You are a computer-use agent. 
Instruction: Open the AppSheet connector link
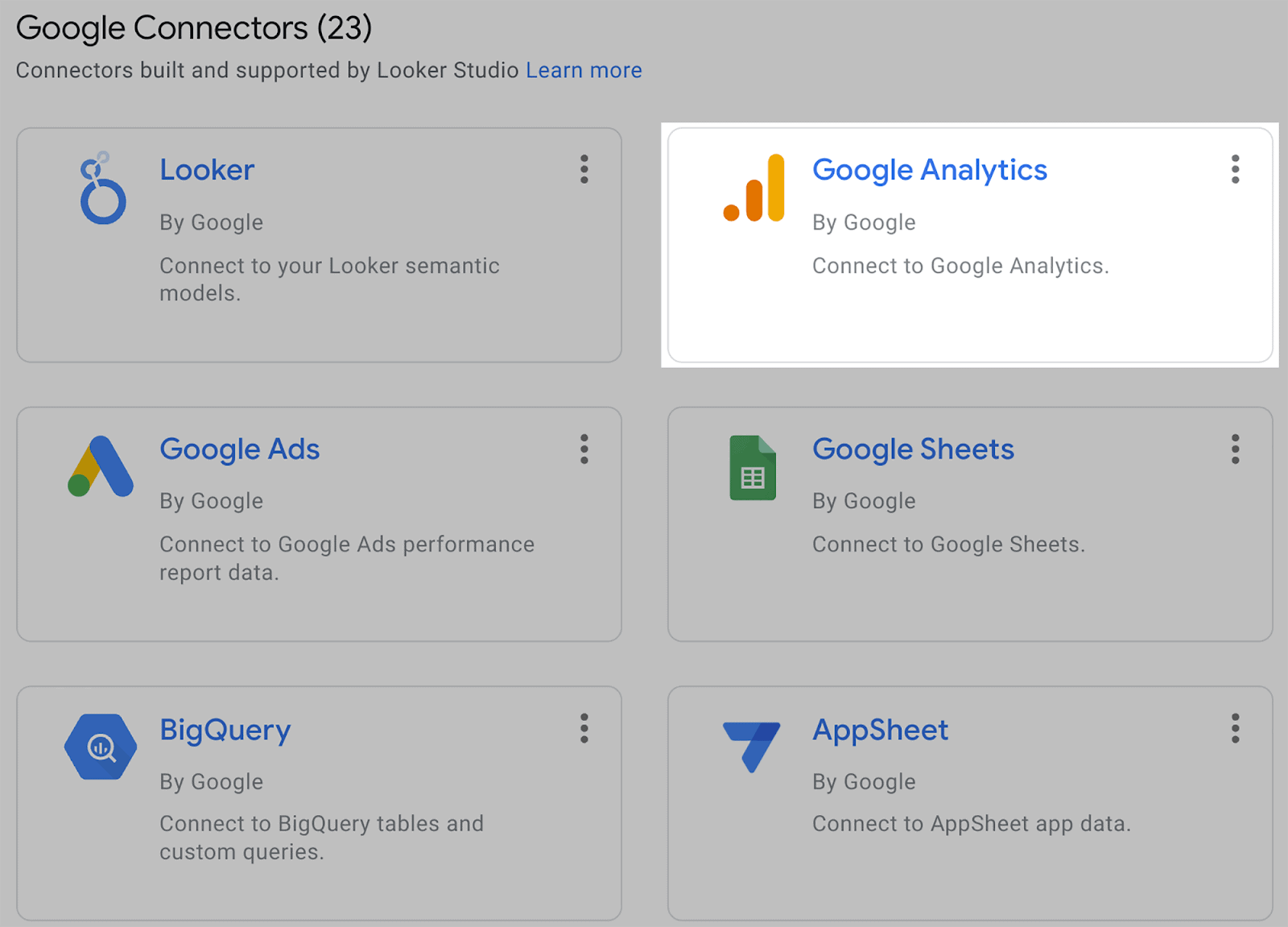(880, 730)
